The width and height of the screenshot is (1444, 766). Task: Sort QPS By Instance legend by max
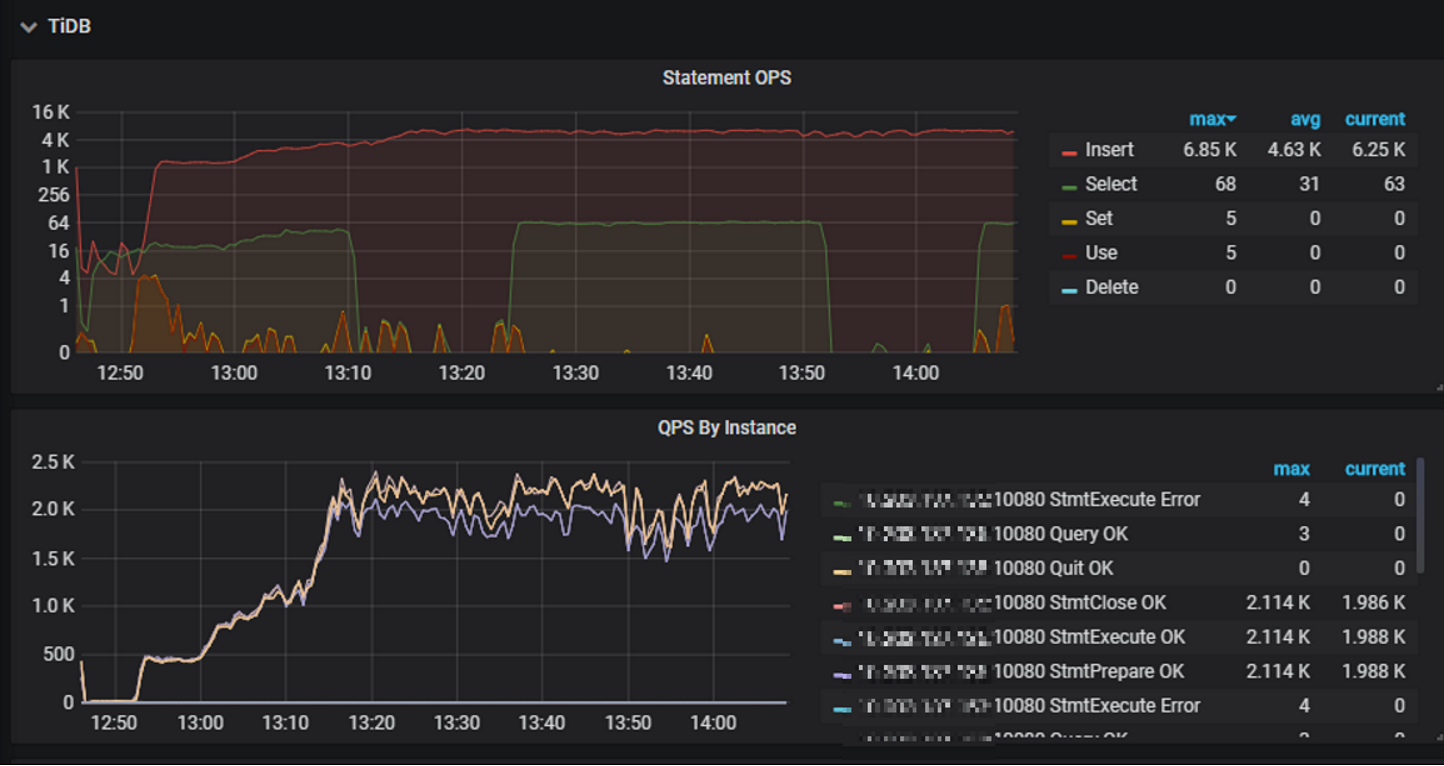point(1291,469)
